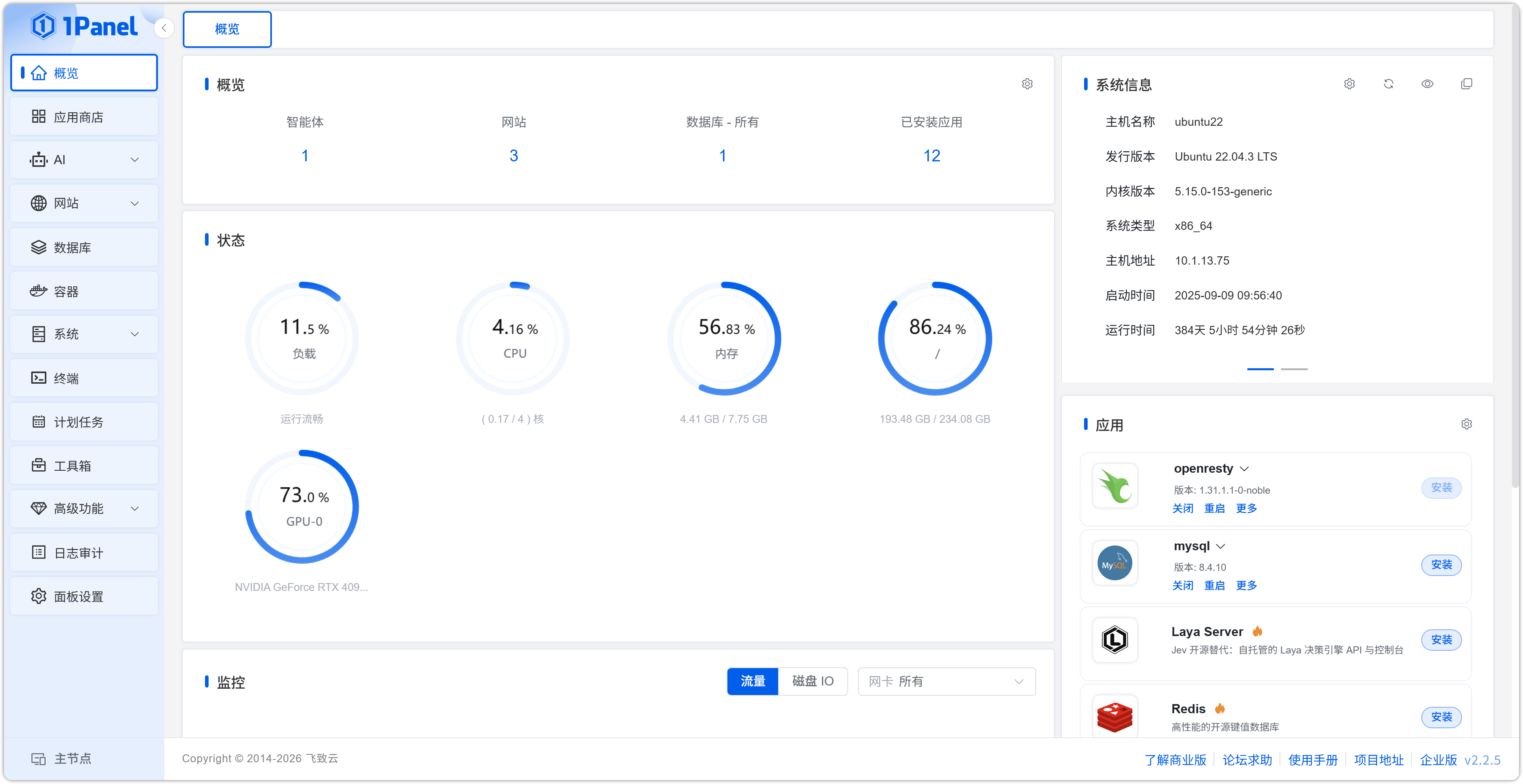
Task: Collapse the sidebar with the arrow button
Action: click(x=164, y=28)
